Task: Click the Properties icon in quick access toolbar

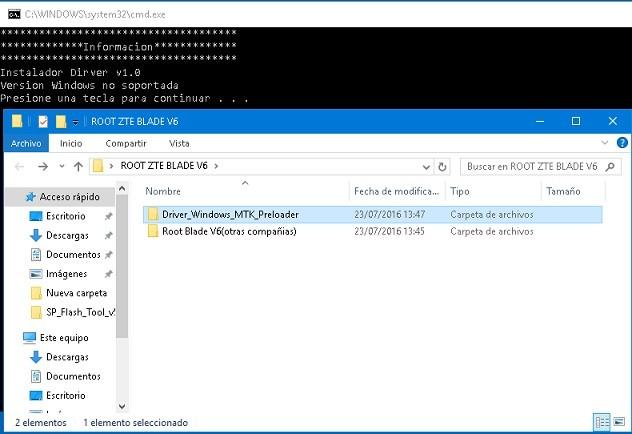Action: pyautogui.click(x=43, y=121)
